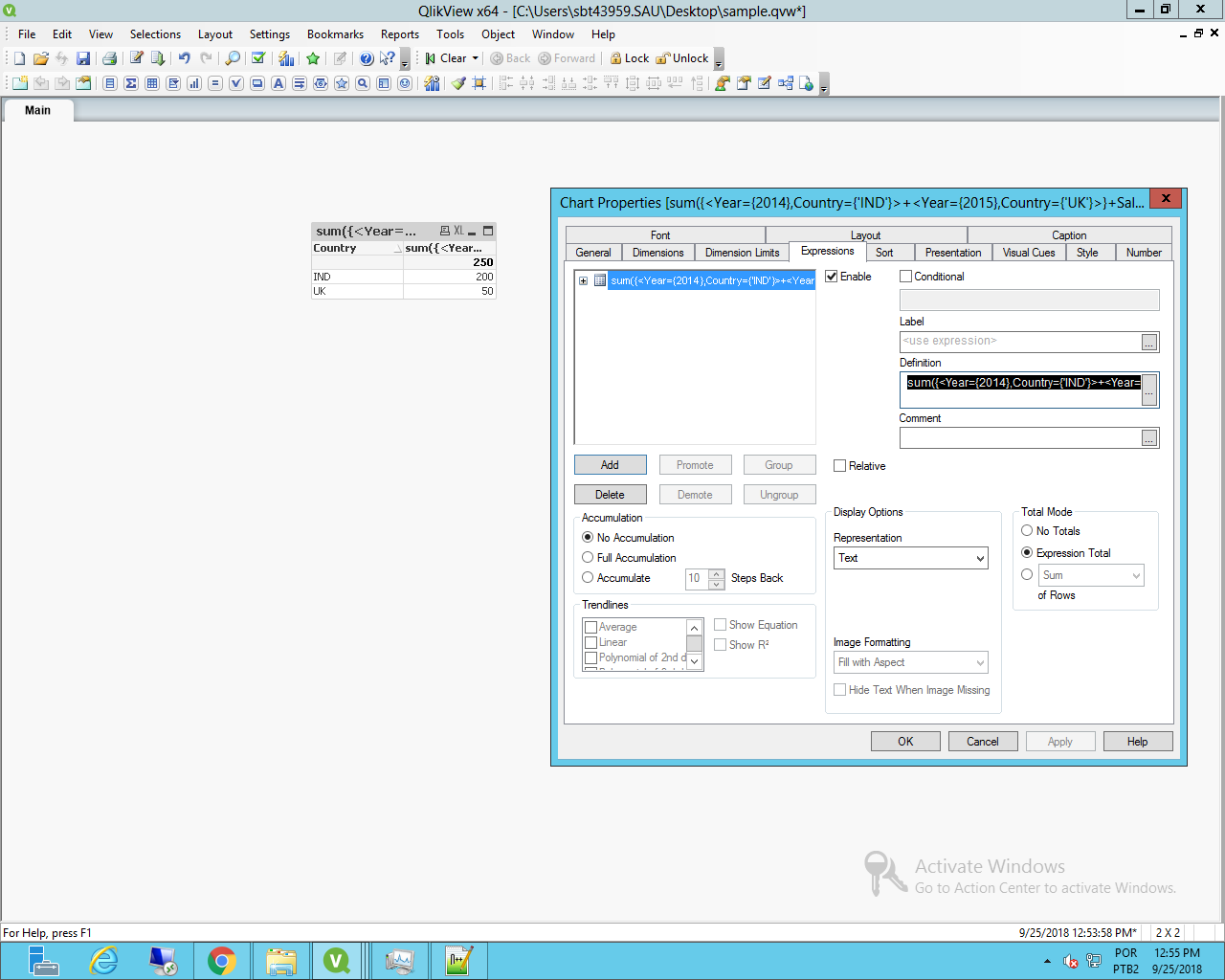Switch to the Dimensions tab

(657, 253)
